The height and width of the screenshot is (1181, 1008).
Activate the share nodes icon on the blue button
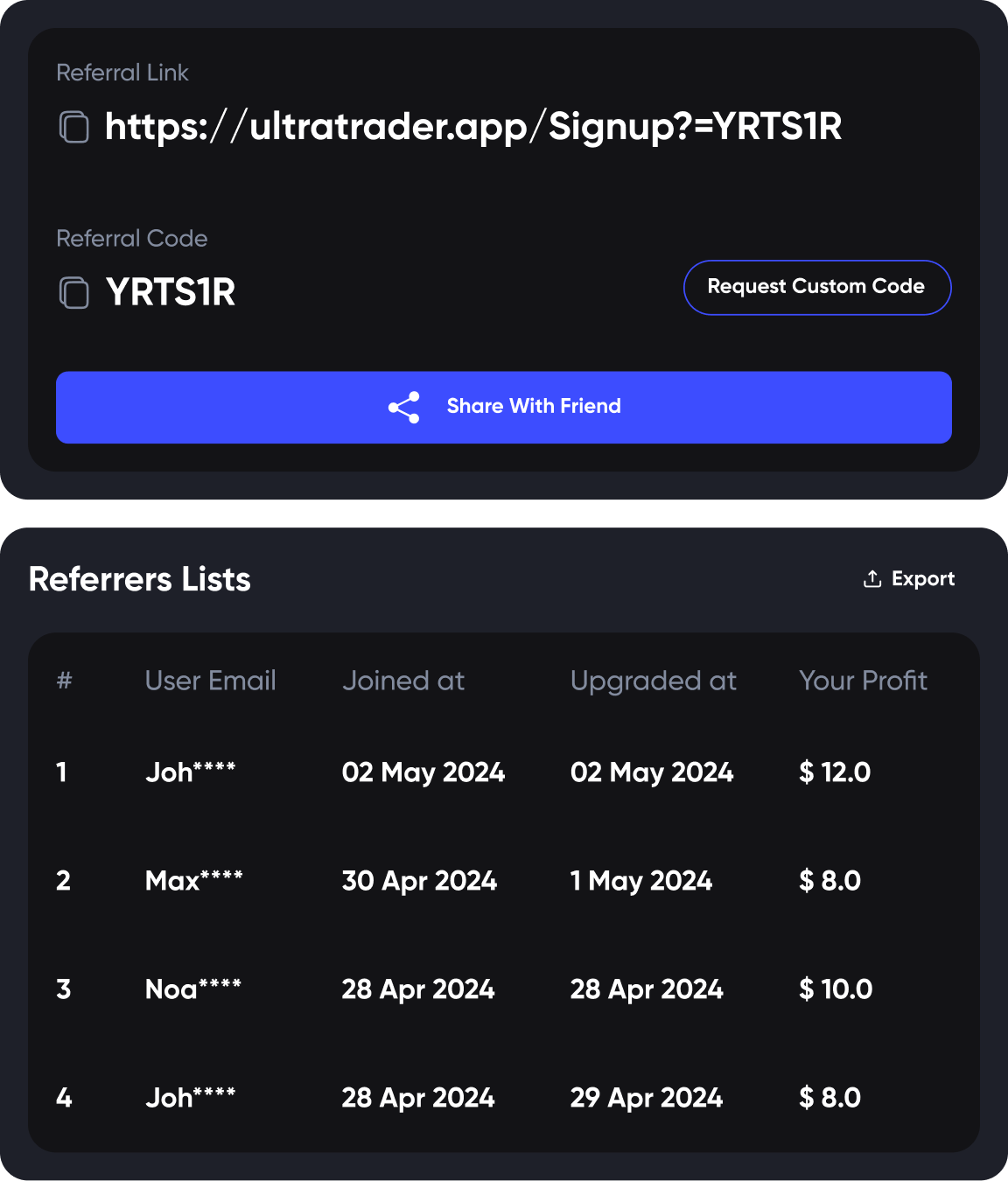pos(403,406)
